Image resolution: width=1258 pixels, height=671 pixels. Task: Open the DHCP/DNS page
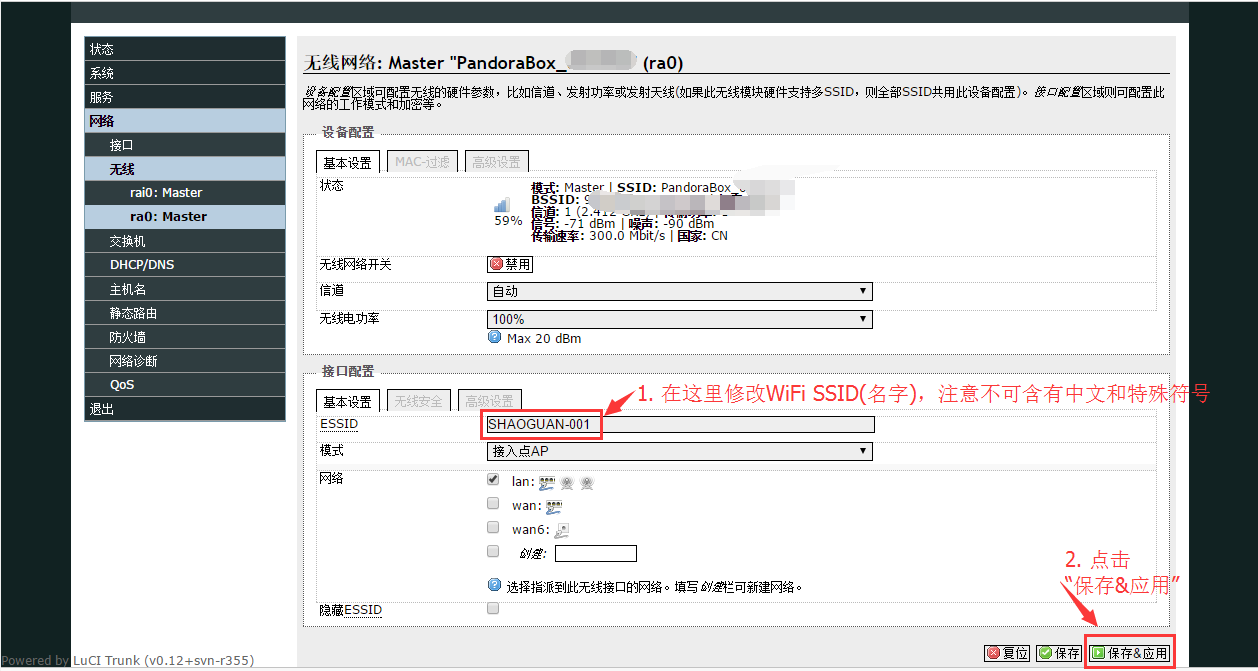pyautogui.click(x=185, y=265)
